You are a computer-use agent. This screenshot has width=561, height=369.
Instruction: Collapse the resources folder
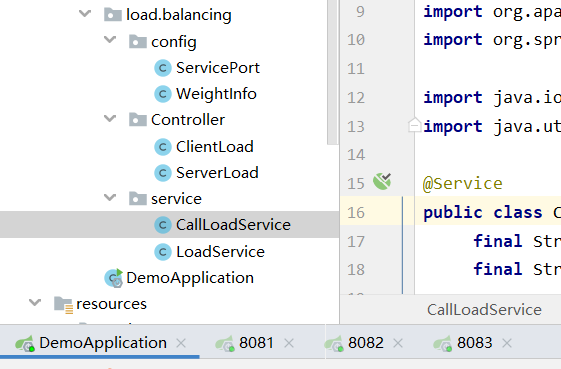(x=35, y=302)
